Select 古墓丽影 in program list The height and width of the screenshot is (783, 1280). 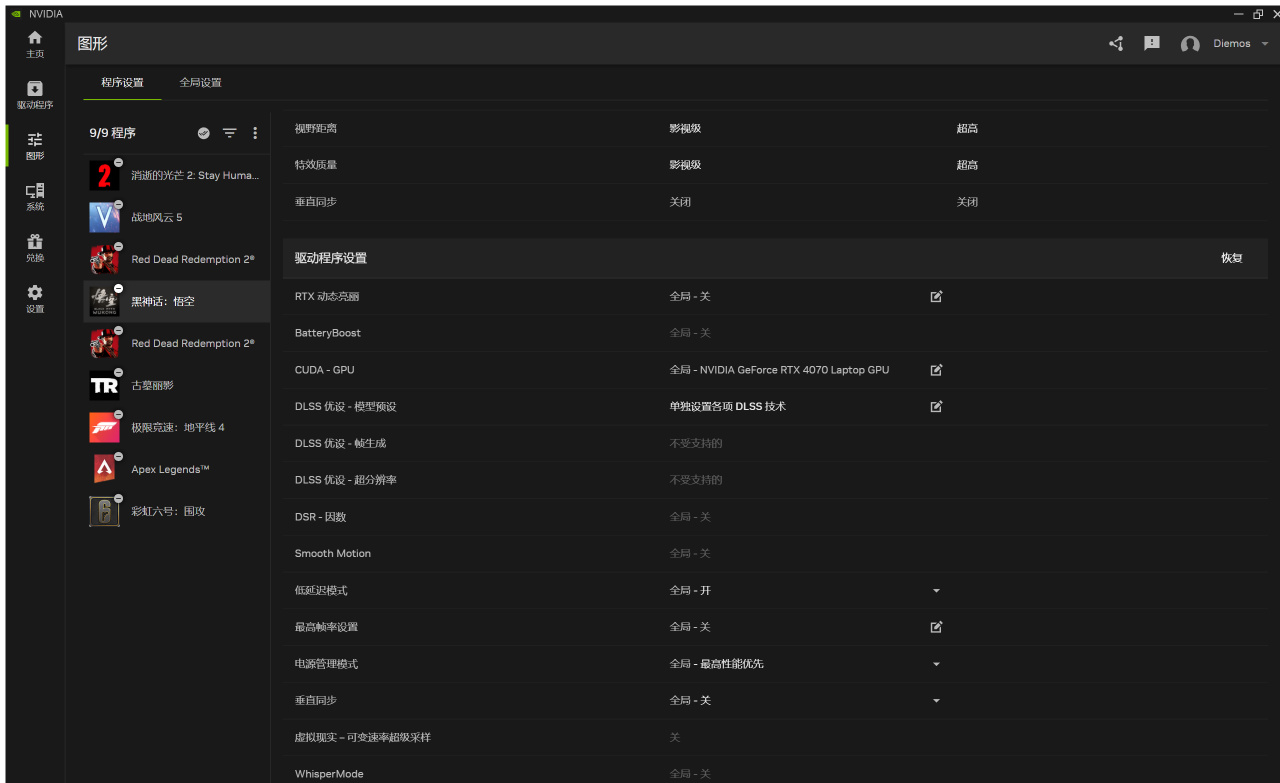(x=177, y=385)
